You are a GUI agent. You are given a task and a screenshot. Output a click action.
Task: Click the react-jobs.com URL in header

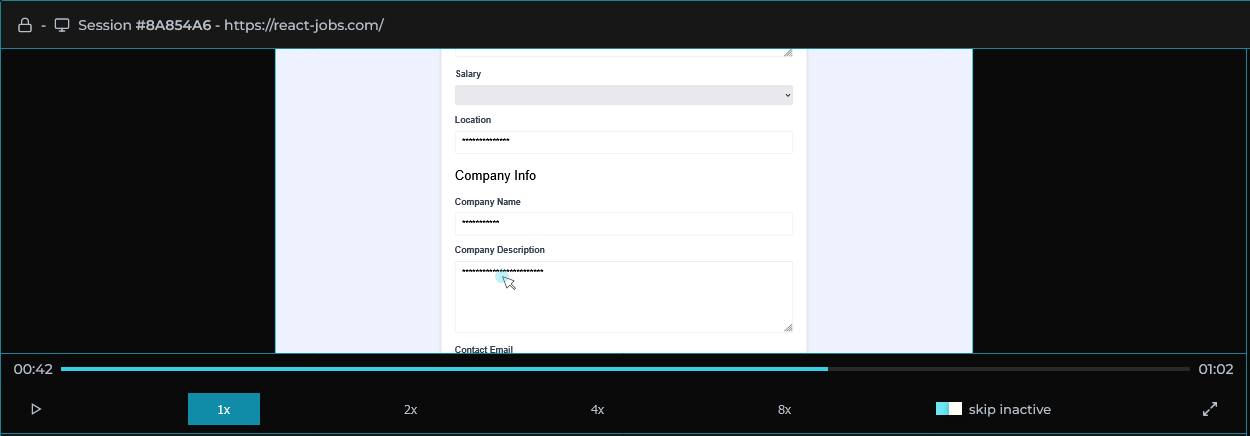click(x=304, y=25)
